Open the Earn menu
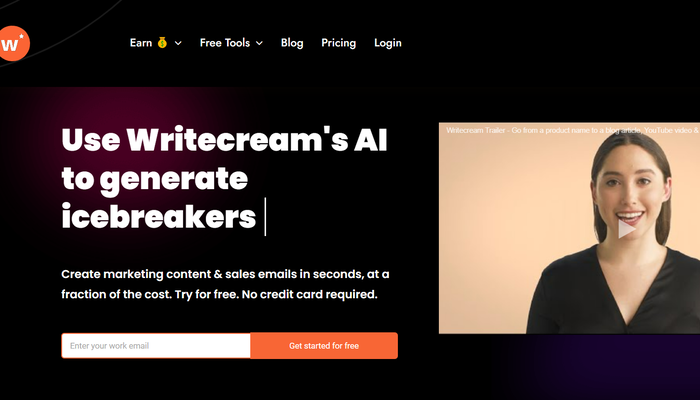700x400 pixels. 141,43
